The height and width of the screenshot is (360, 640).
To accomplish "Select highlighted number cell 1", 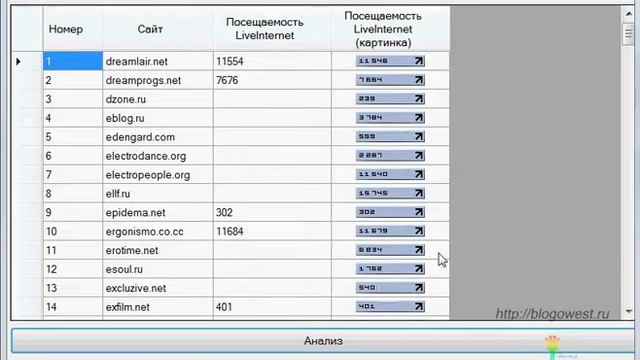I will tap(73, 61).
